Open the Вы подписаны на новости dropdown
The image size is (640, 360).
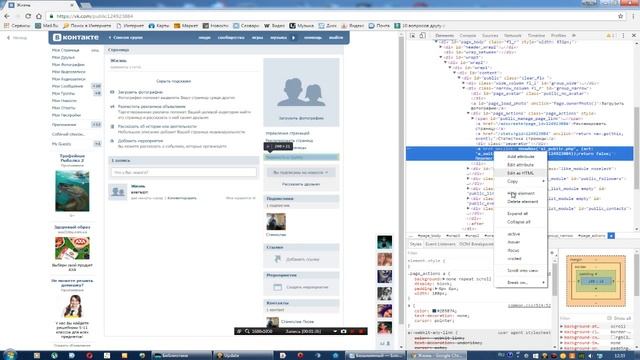301,172
